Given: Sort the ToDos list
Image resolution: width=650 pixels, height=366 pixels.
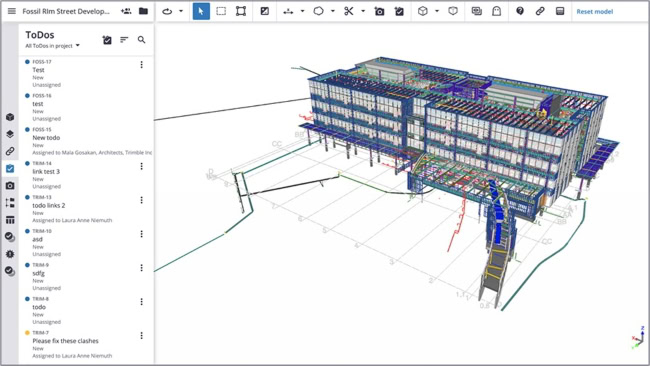Looking at the screenshot, I should tap(124, 40).
